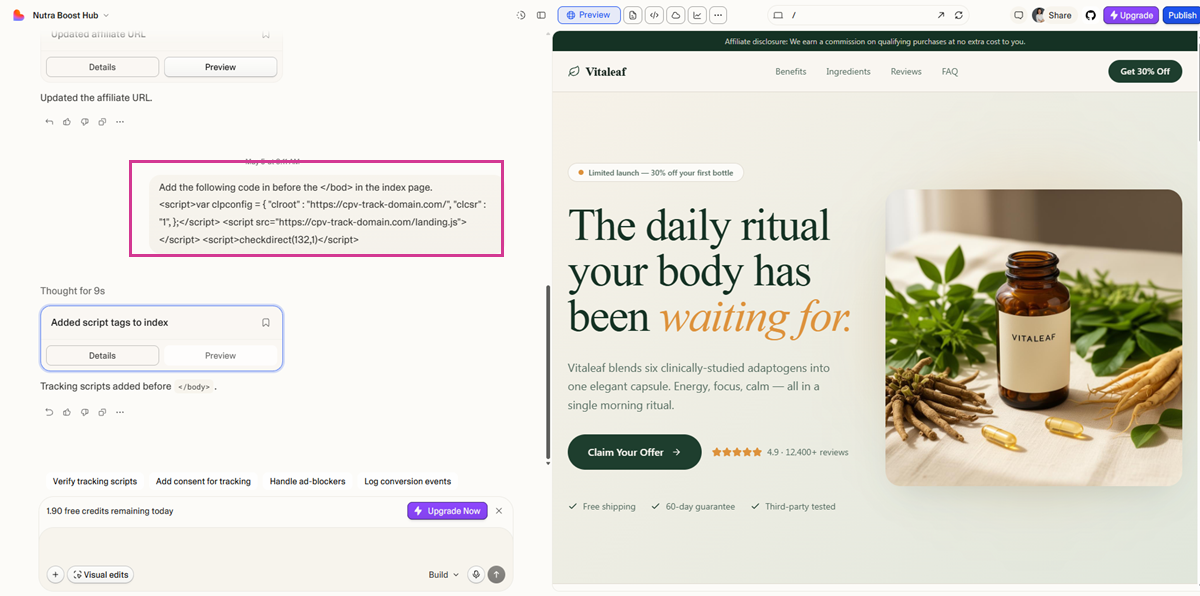Dismiss the free credits banner
Image resolution: width=1200 pixels, height=596 pixels.
(x=499, y=511)
